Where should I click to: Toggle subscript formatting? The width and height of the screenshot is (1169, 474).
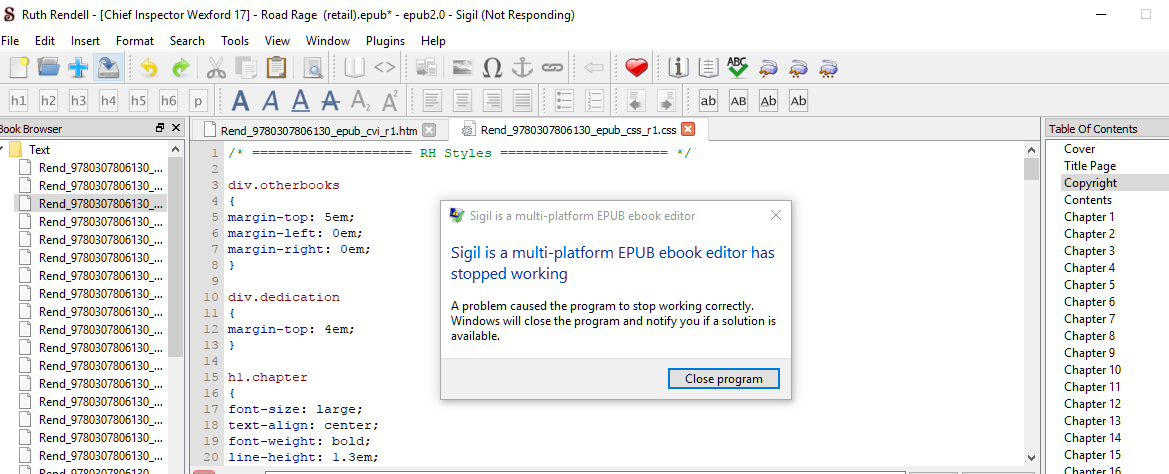(360, 101)
